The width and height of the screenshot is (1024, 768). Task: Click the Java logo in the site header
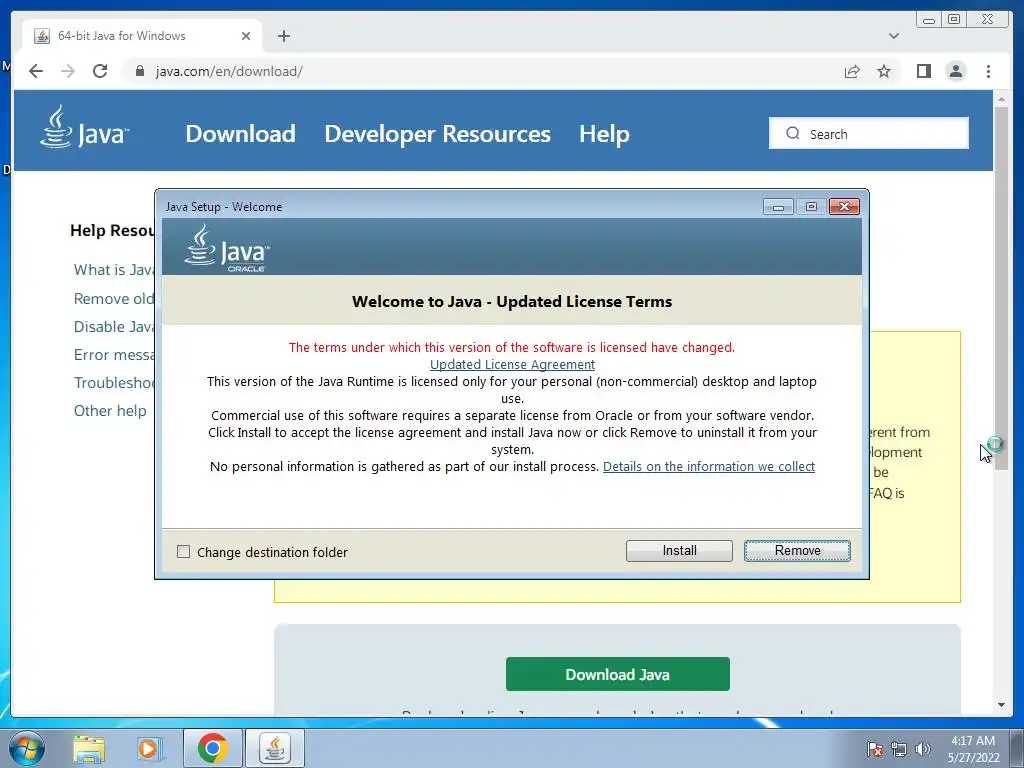(84, 127)
